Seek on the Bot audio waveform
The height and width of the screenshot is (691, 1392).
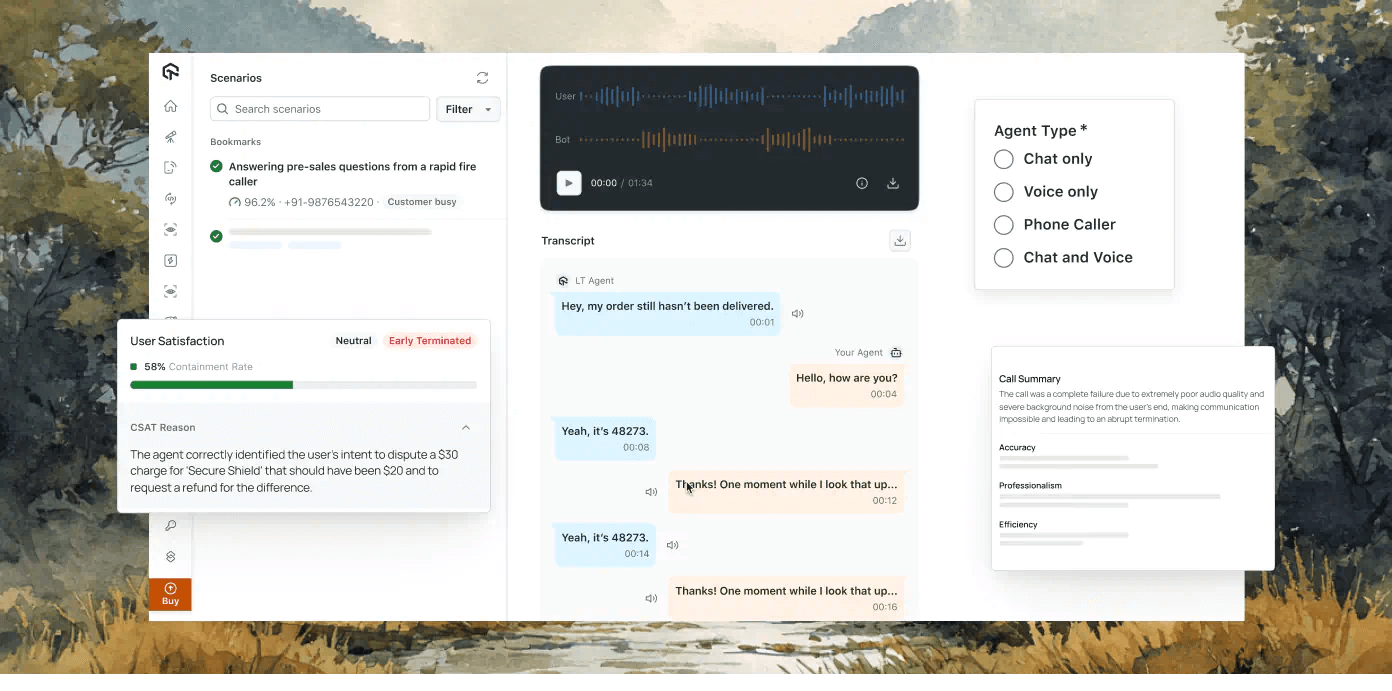click(742, 140)
